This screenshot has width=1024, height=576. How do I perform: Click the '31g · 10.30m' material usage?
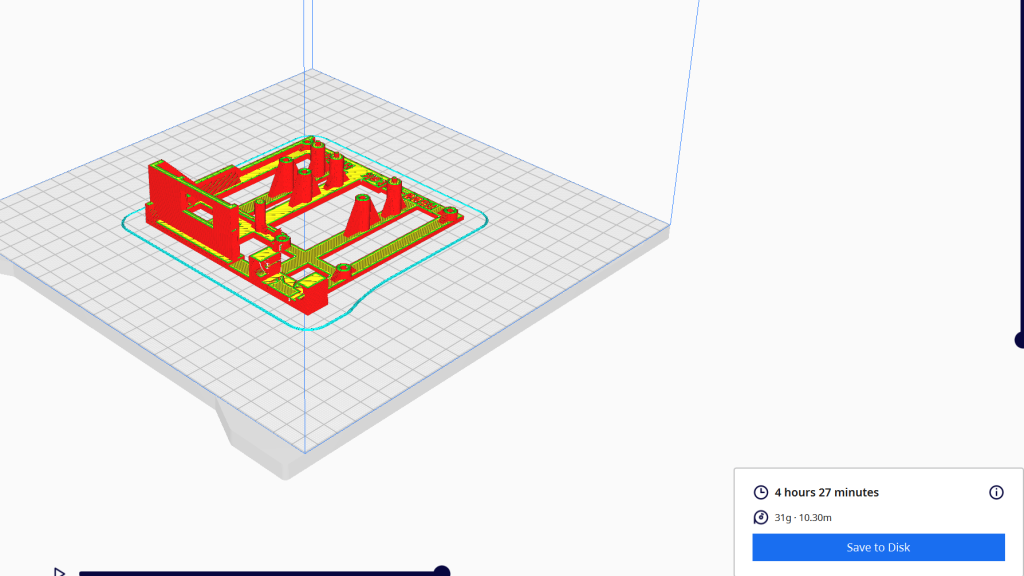pos(803,517)
